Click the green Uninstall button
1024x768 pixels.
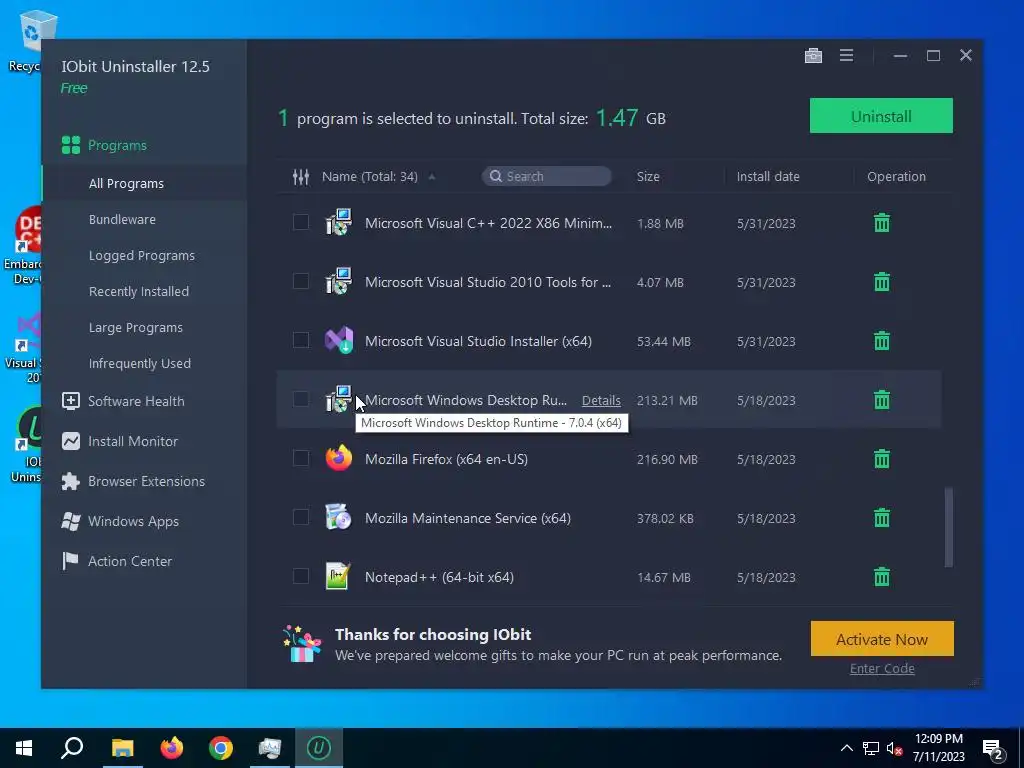coord(881,116)
